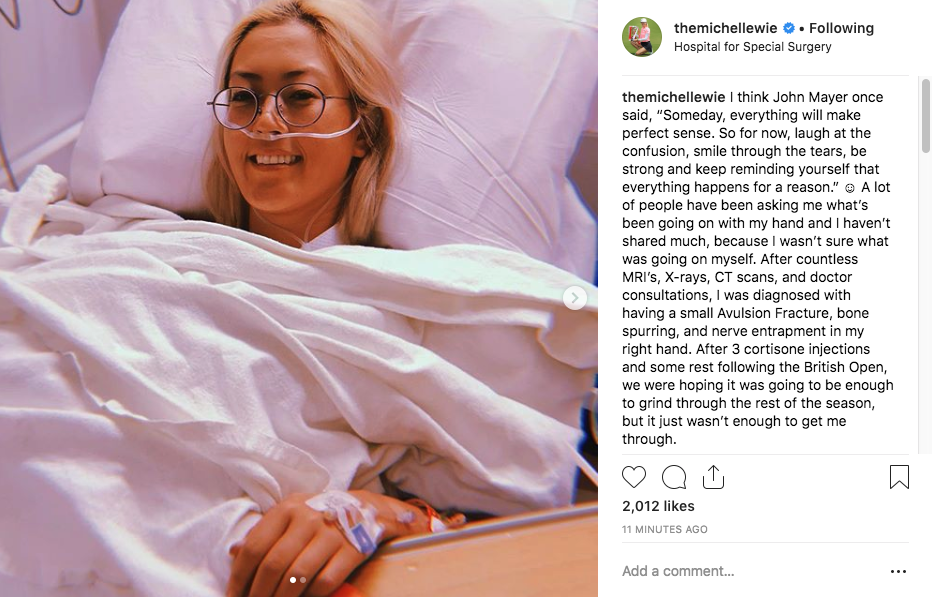Save post using bookmark icon
Image resolution: width=932 pixels, height=597 pixels.
pyautogui.click(x=899, y=477)
